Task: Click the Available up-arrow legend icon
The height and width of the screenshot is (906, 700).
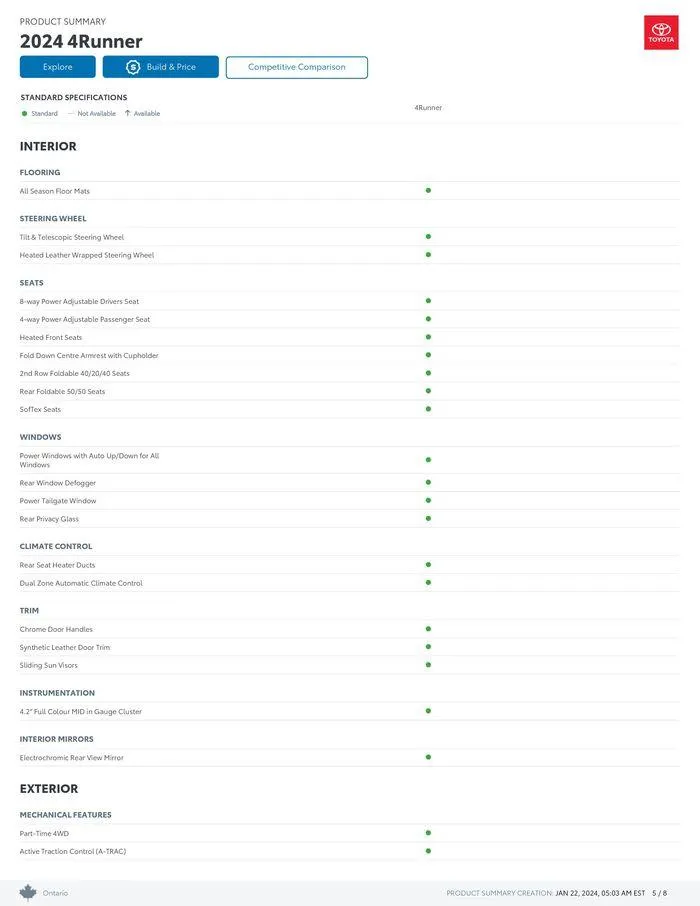Action: tap(127, 113)
